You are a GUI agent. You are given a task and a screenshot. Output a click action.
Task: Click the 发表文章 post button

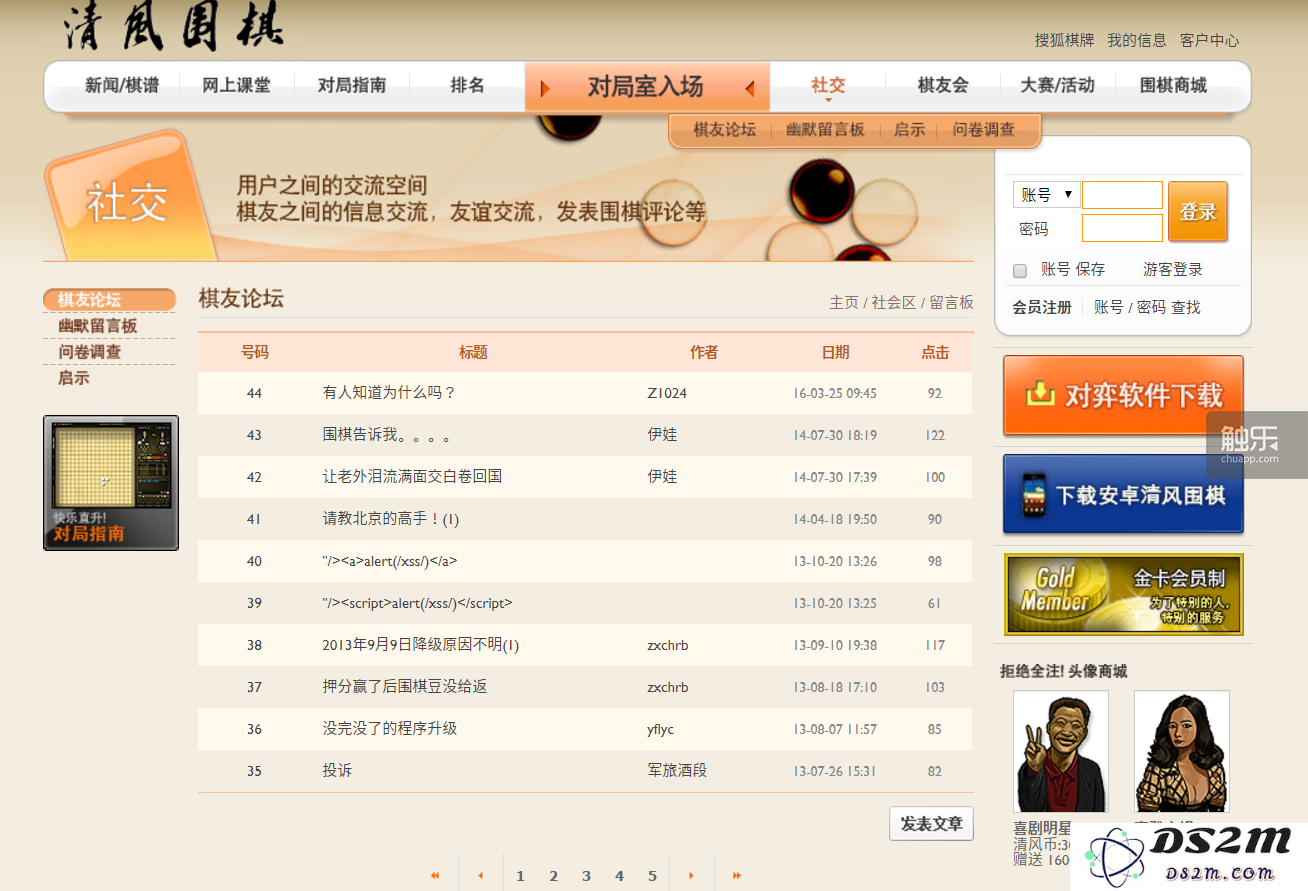click(x=931, y=824)
